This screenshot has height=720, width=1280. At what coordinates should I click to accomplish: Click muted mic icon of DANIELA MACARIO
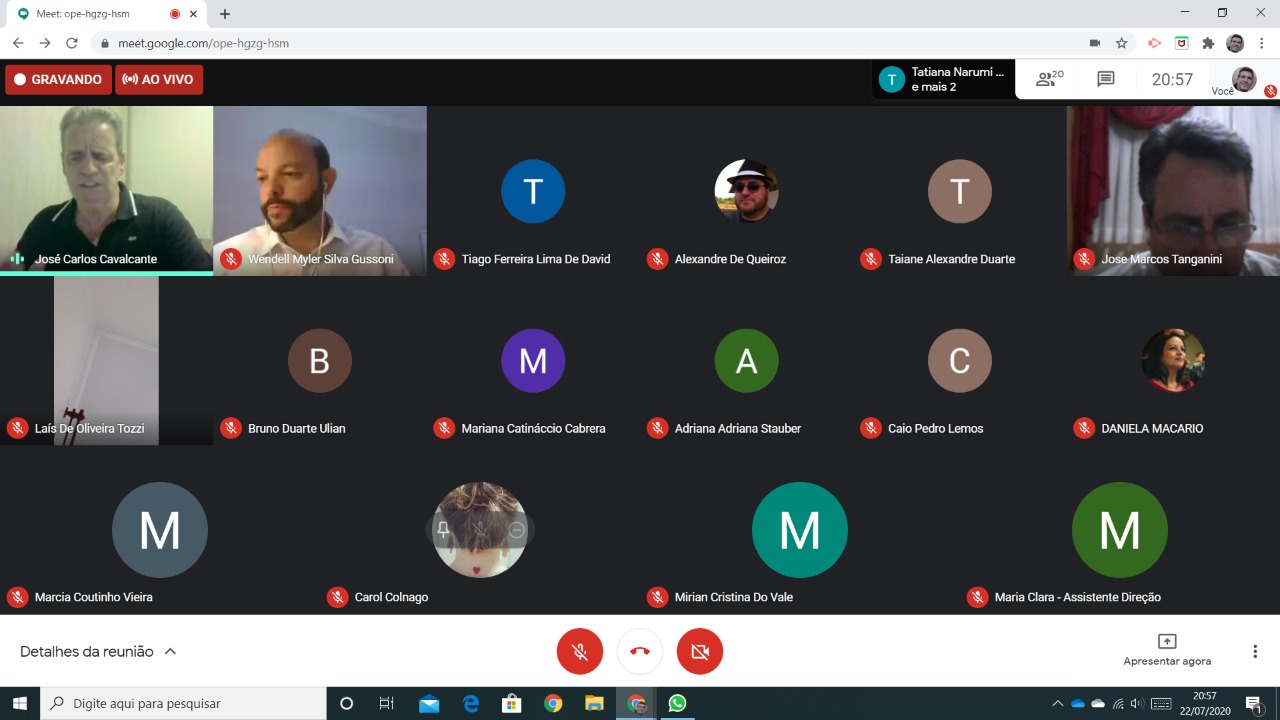(x=1084, y=428)
